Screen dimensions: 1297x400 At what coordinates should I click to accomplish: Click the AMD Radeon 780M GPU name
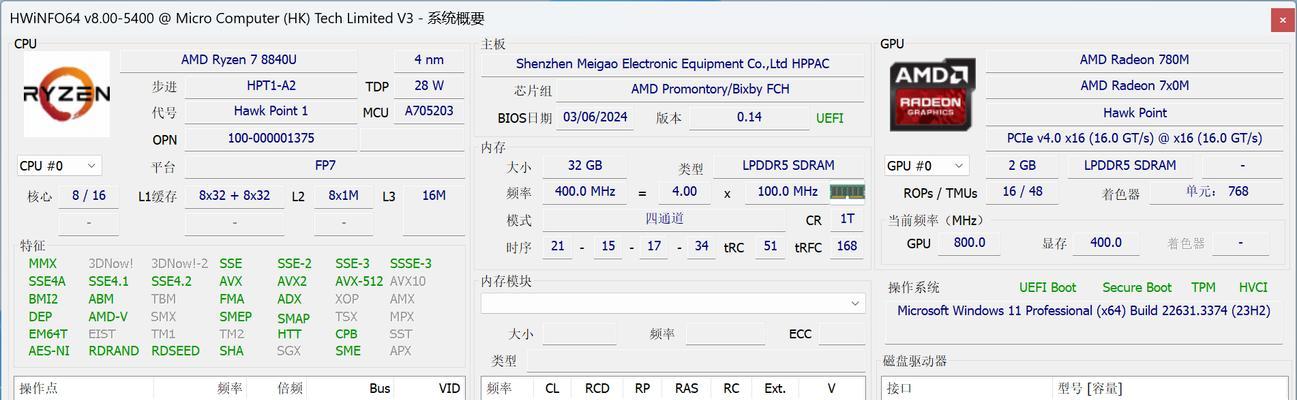pos(1134,60)
